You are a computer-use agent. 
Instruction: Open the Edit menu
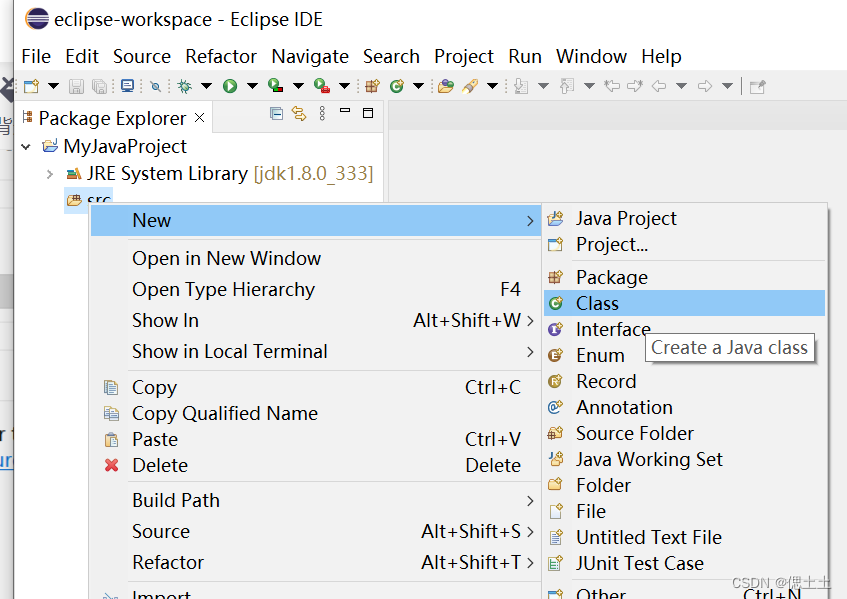point(82,56)
